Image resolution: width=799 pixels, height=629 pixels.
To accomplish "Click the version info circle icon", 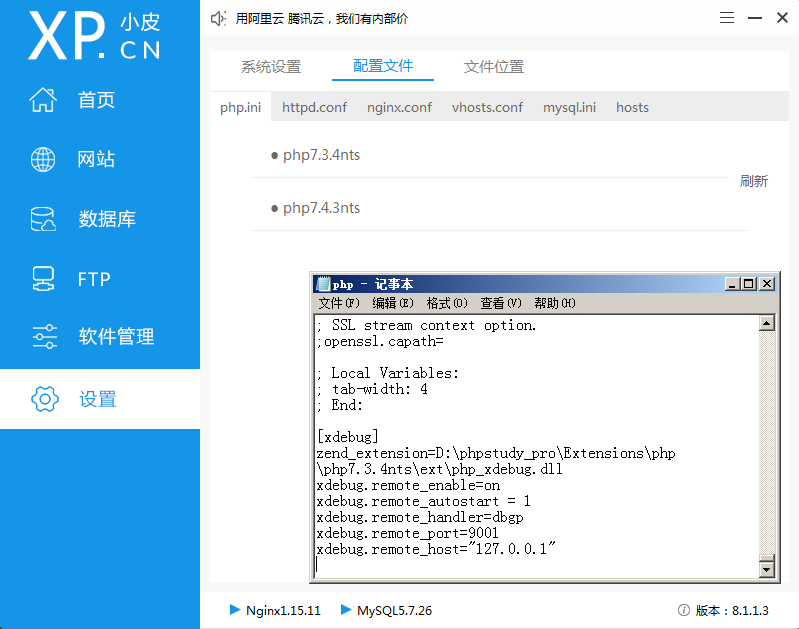I will coord(684,610).
